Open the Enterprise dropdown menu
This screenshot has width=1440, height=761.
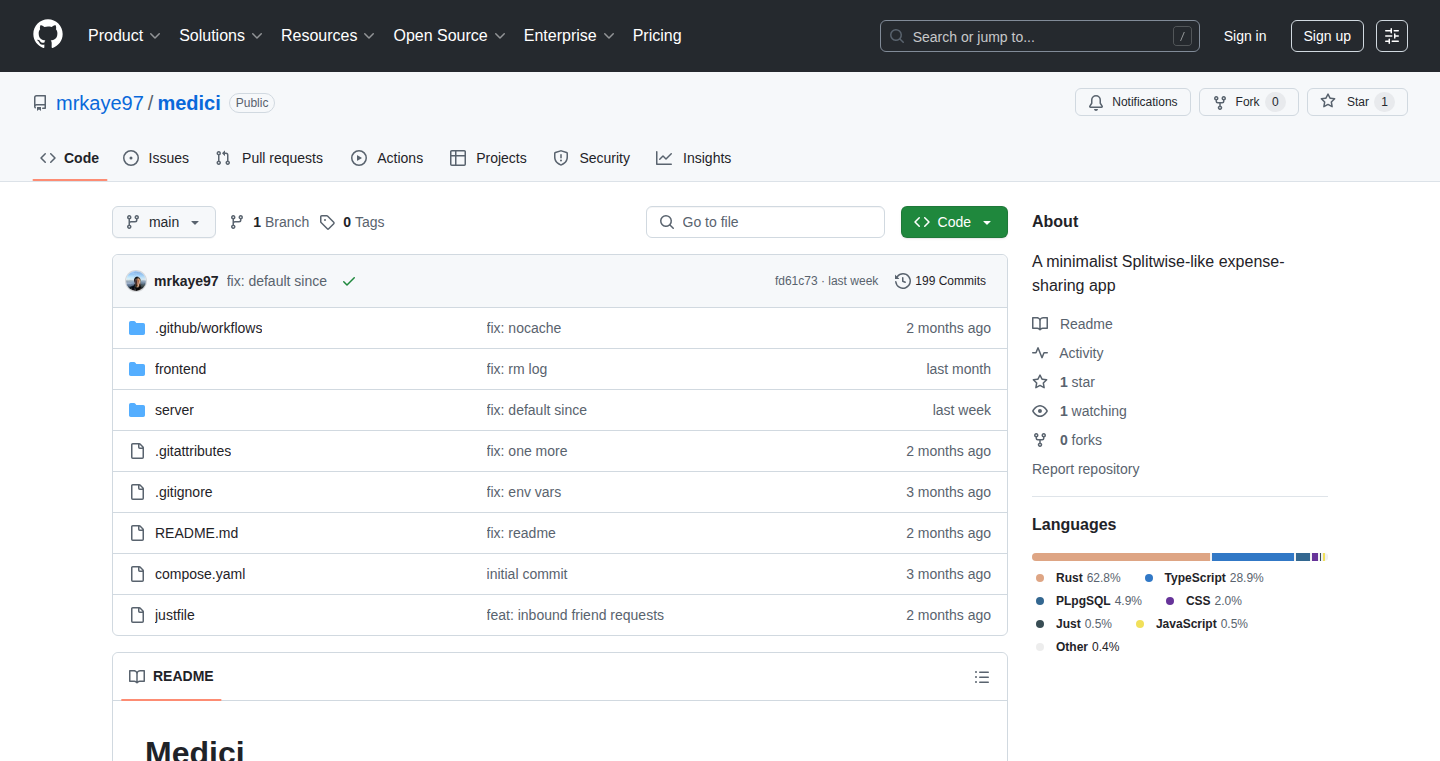click(x=569, y=35)
